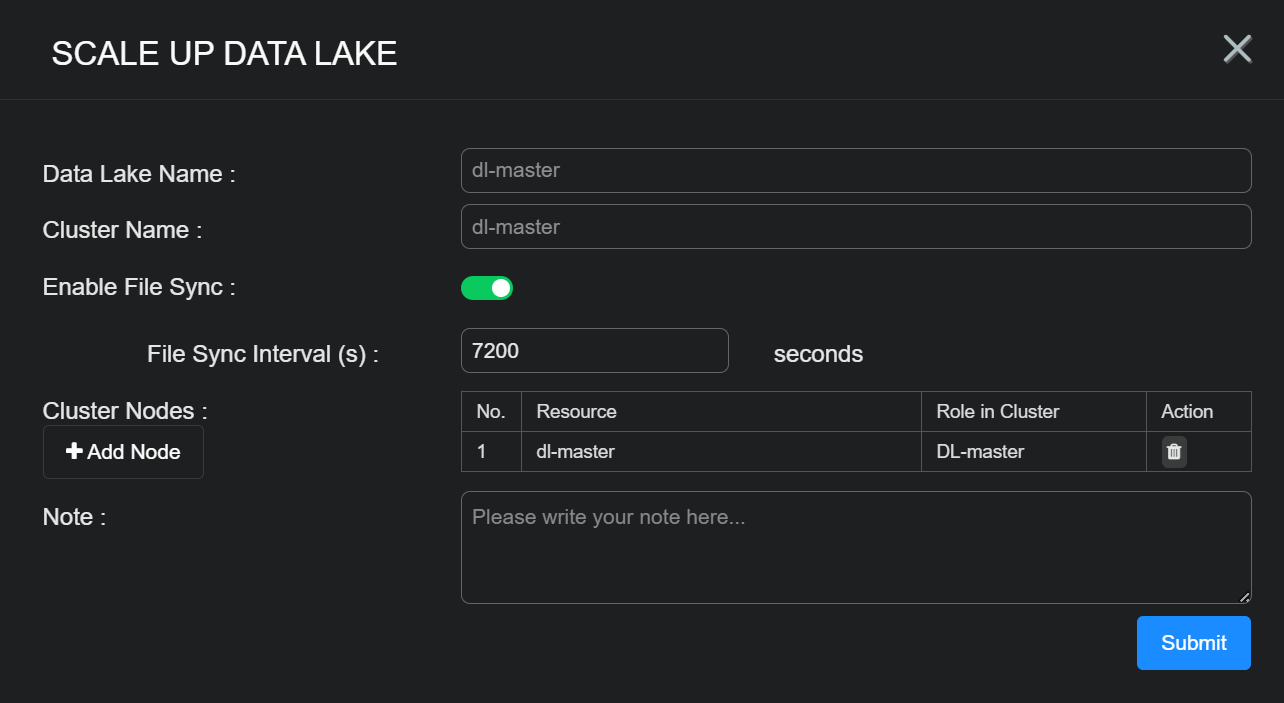Submit the scale up form

(x=1193, y=643)
